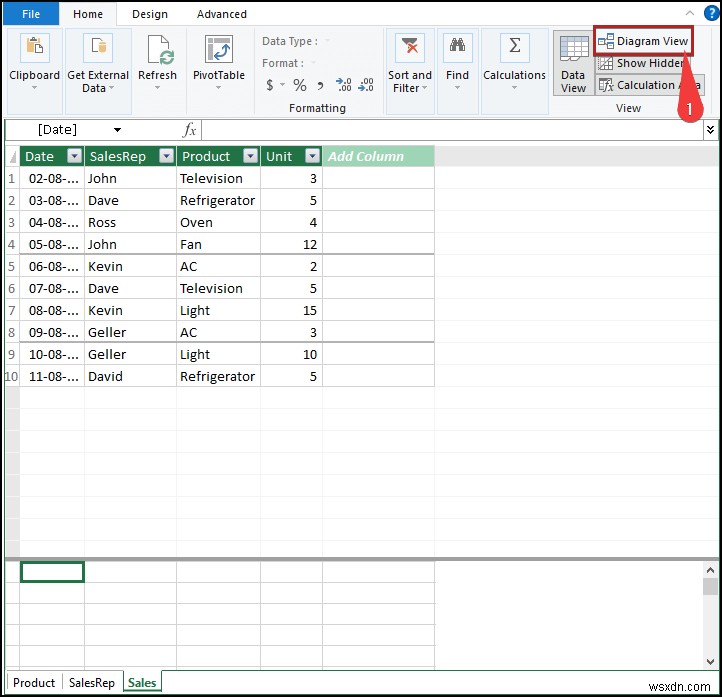
Task: Apply the percent format
Action: [x=300, y=85]
